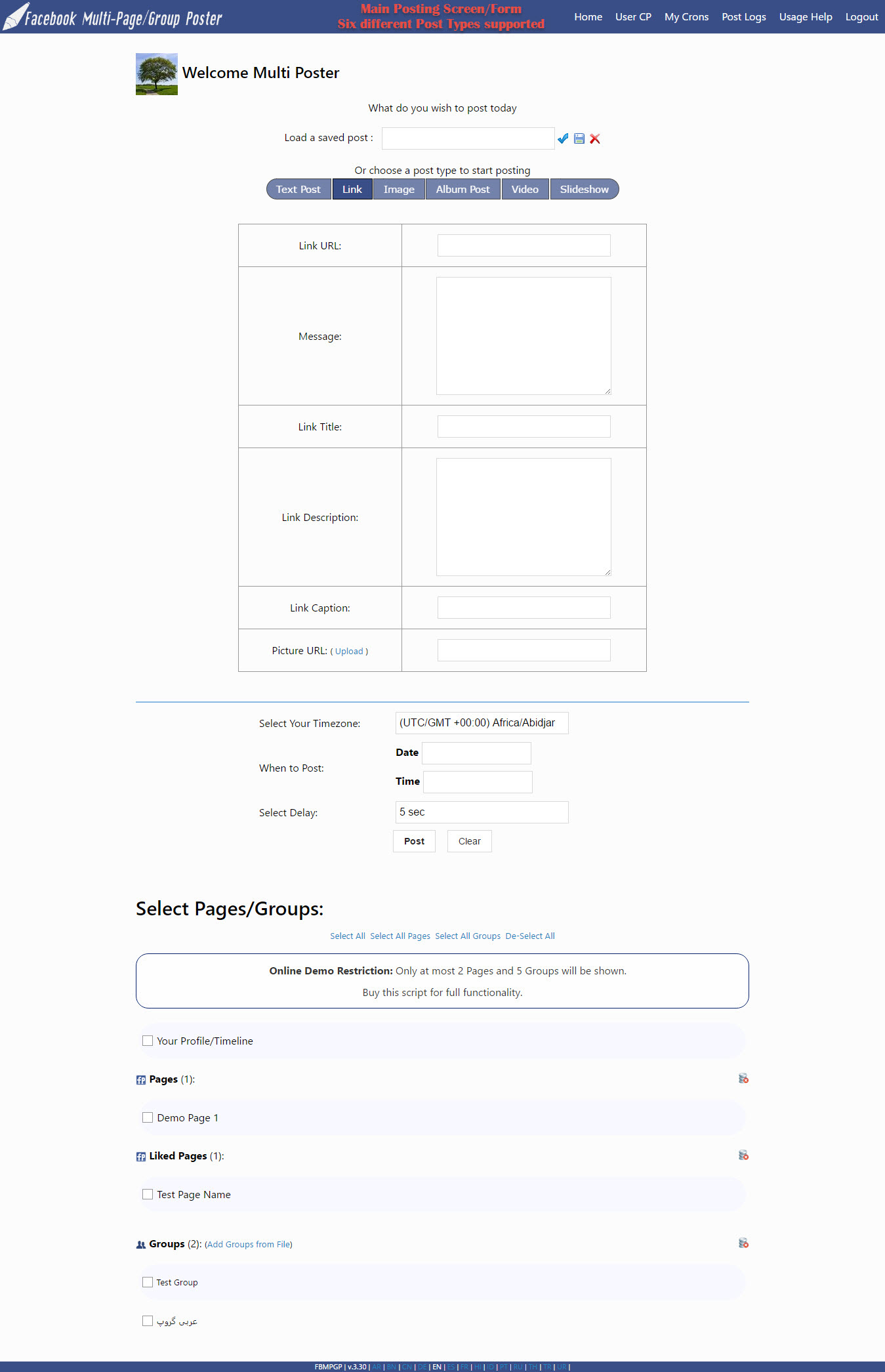885x1372 pixels.
Task: Click the blue checkmark load-saved-post icon
Action: click(x=563, y=138)
